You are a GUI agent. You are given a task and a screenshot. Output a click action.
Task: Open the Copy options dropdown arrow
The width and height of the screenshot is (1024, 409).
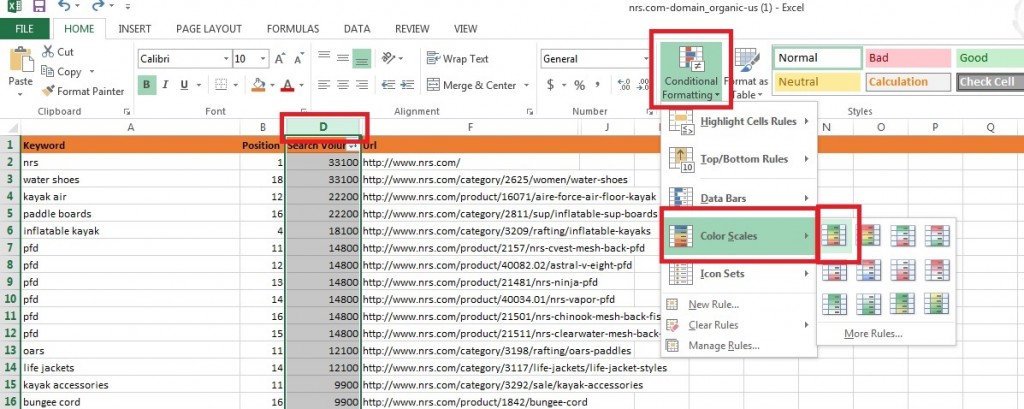pos(91,71)
